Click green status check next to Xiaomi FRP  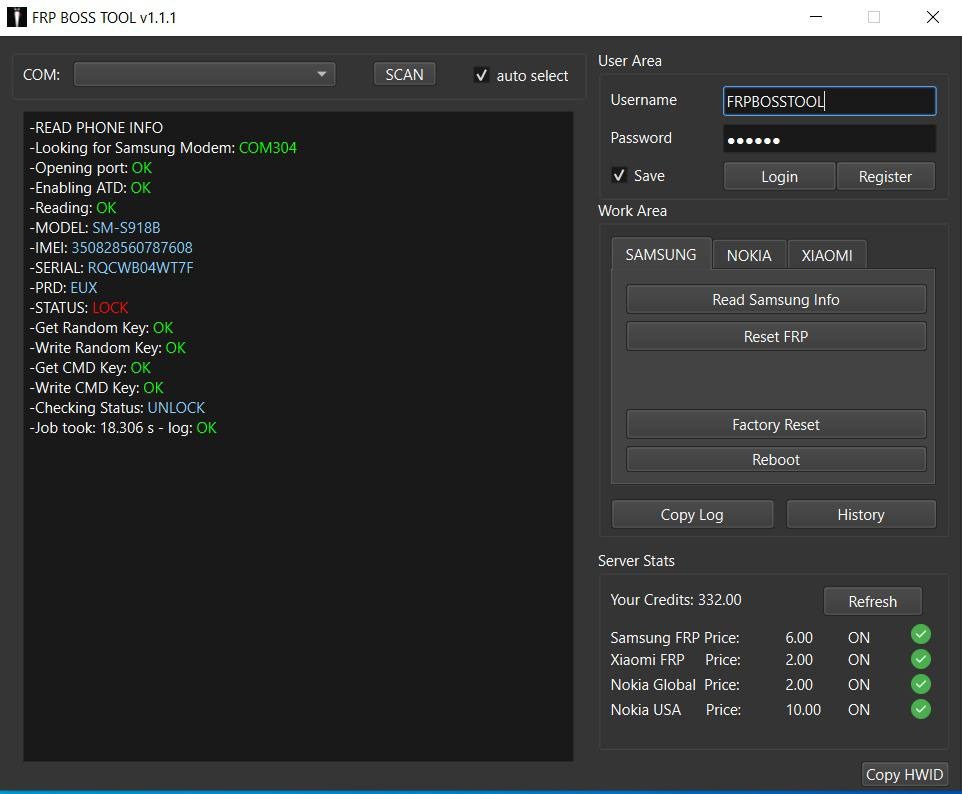click(921, 659)
